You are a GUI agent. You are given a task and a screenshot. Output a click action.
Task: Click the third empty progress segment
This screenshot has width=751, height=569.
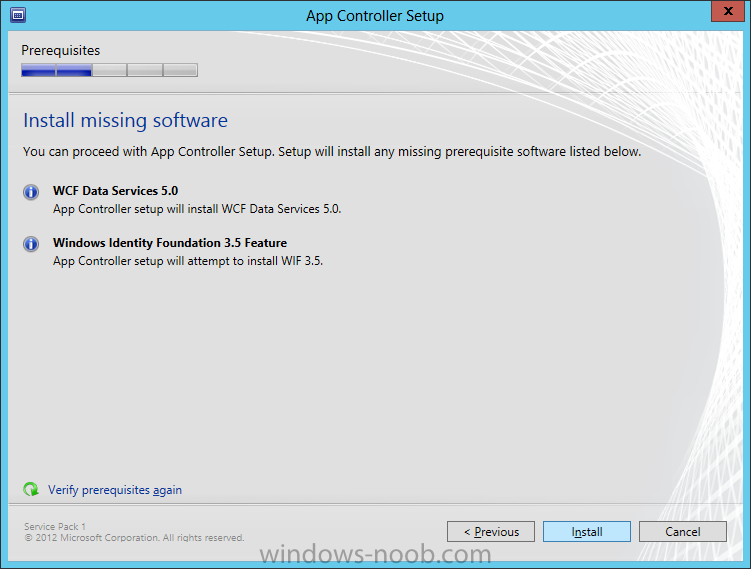[x=110, y=70]
